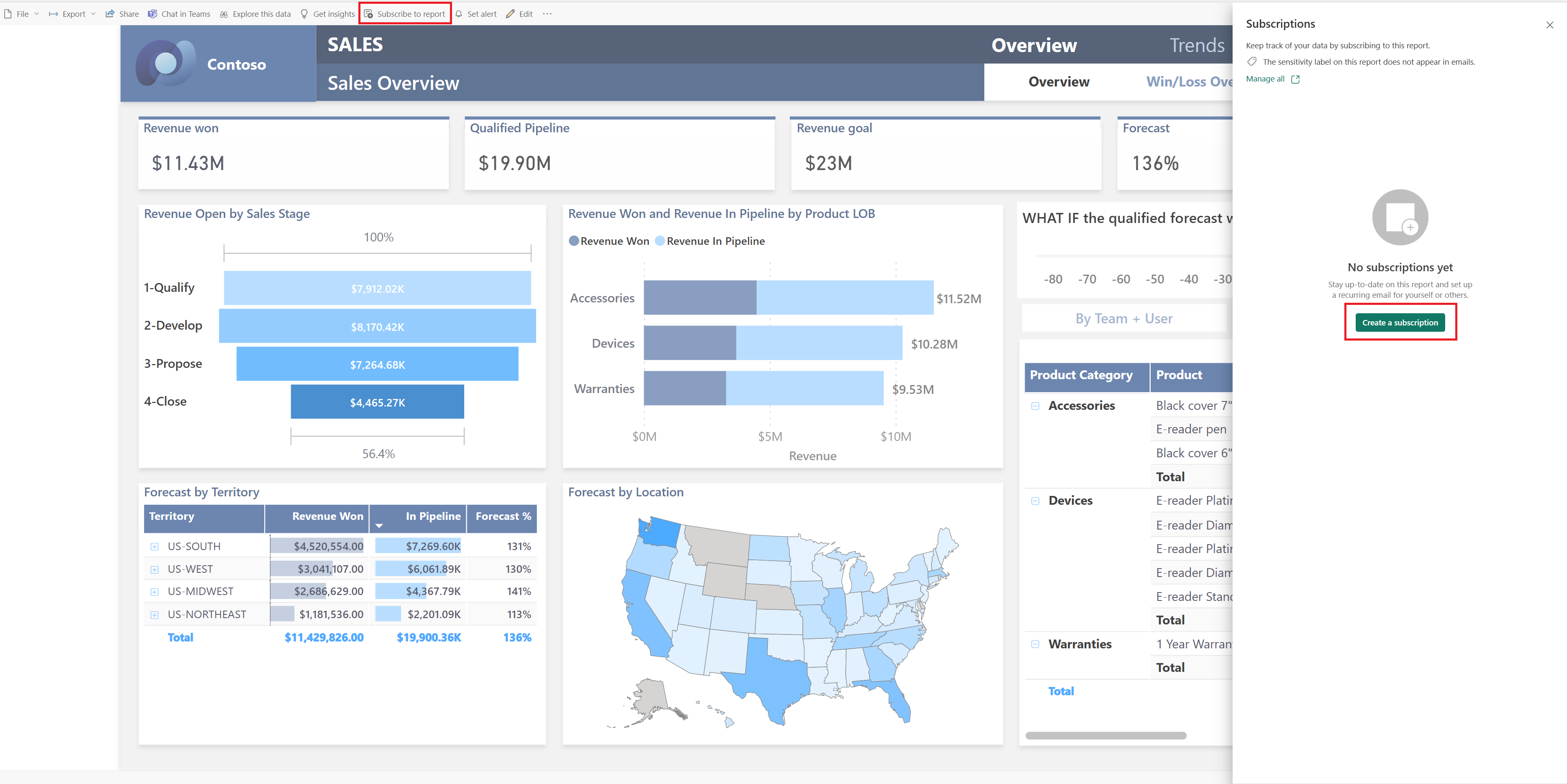Switch to the Trends tab
This screenshot has width=1567, height=784.
pyautogui.click(x=1196, y=45)
